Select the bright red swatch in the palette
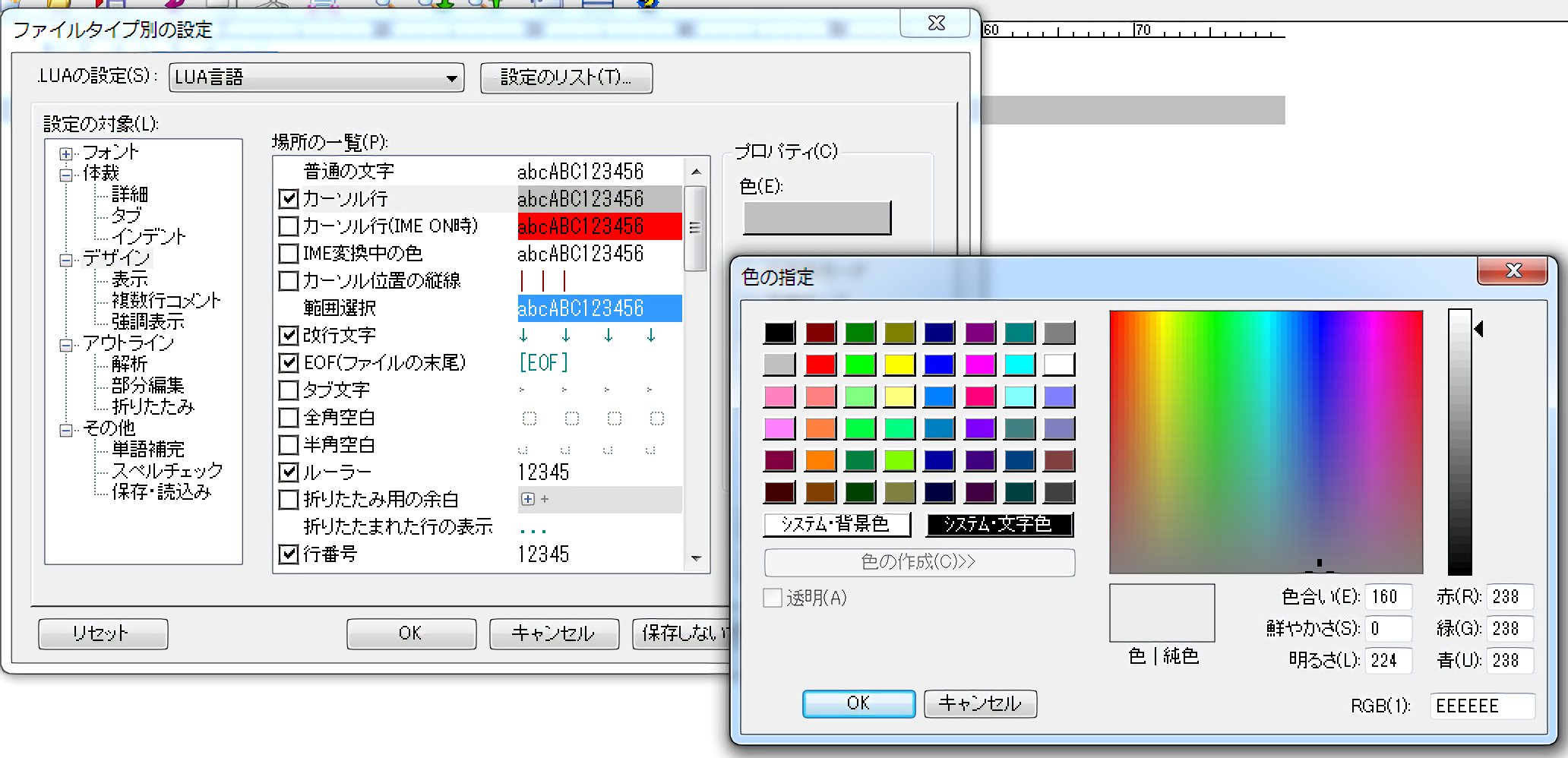 coord(820,364)
